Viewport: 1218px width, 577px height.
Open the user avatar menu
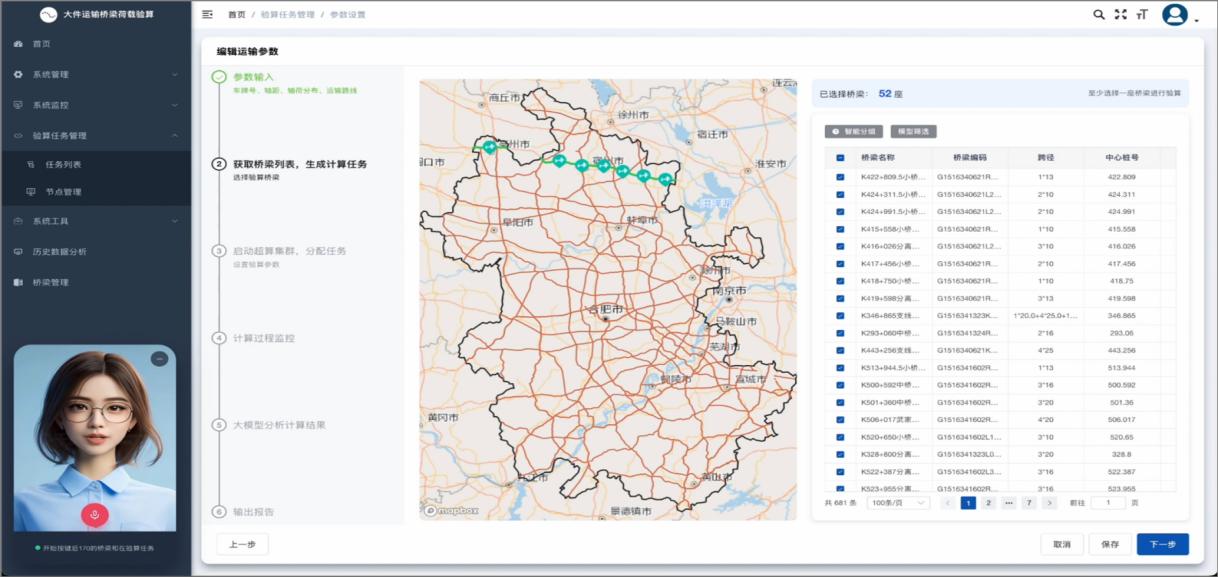[x=1175, y=15]
